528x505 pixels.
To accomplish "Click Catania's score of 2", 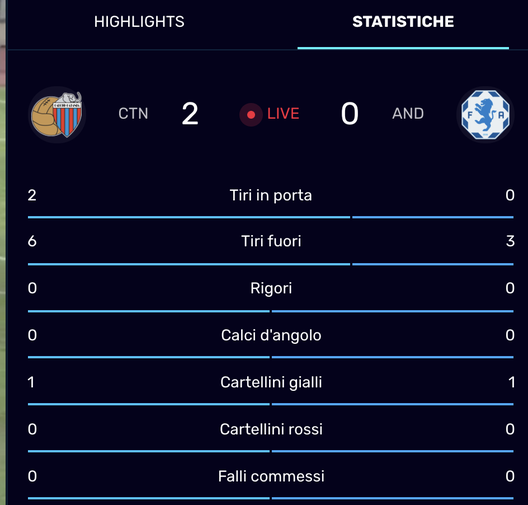I will pos(190,114).
